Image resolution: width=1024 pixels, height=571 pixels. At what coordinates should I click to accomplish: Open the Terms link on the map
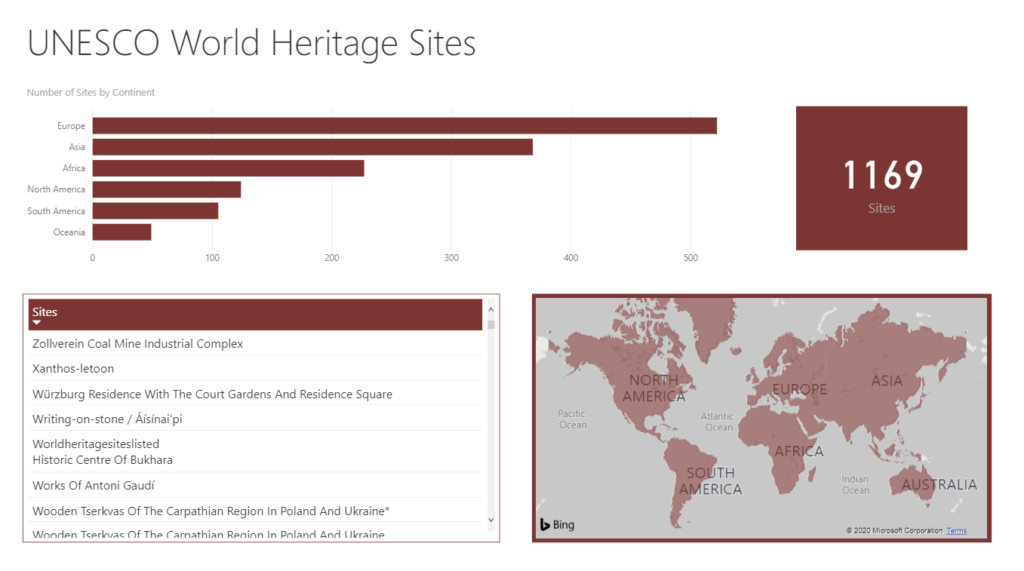957,530
